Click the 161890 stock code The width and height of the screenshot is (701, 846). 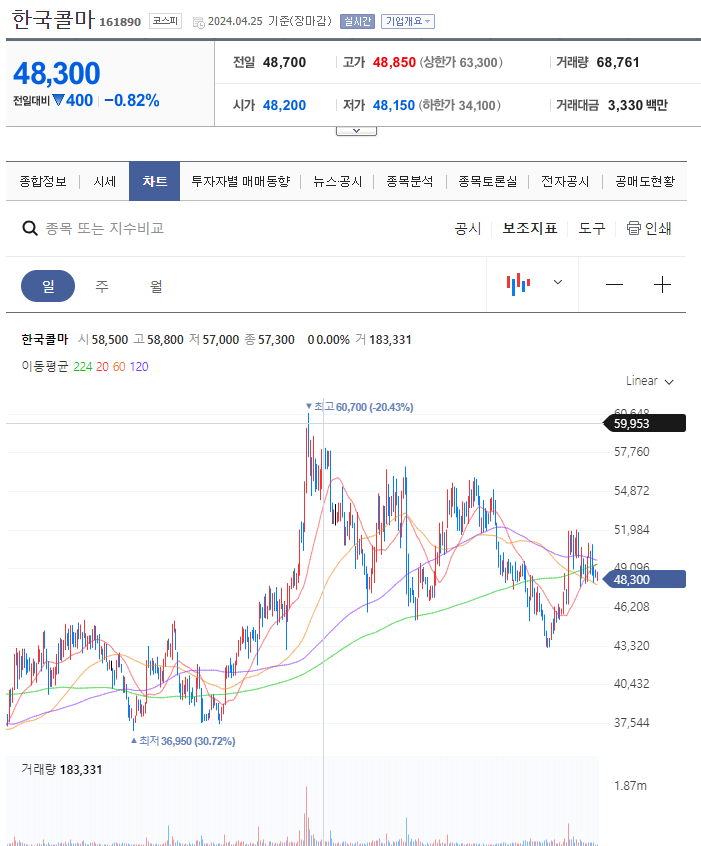[x=120, y=22]
